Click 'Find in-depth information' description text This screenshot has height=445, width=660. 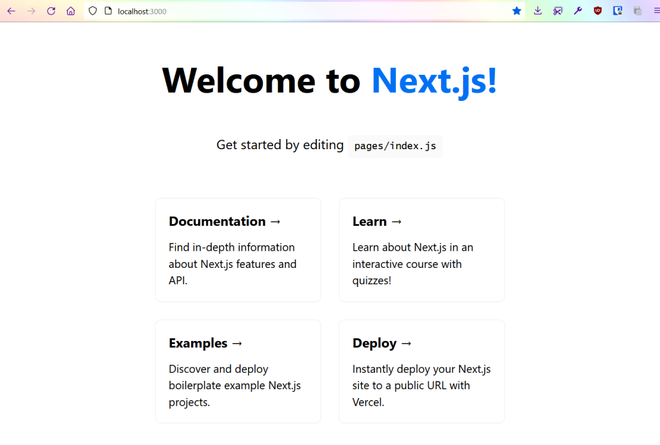coord(232,247)
